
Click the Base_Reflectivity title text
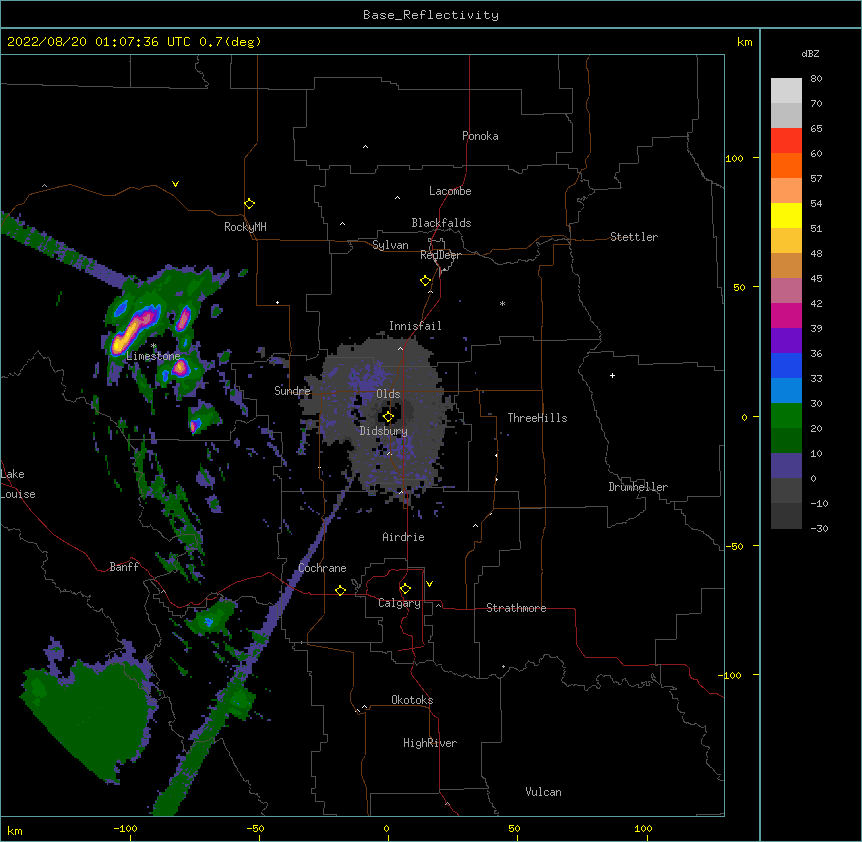pos(431,15)
